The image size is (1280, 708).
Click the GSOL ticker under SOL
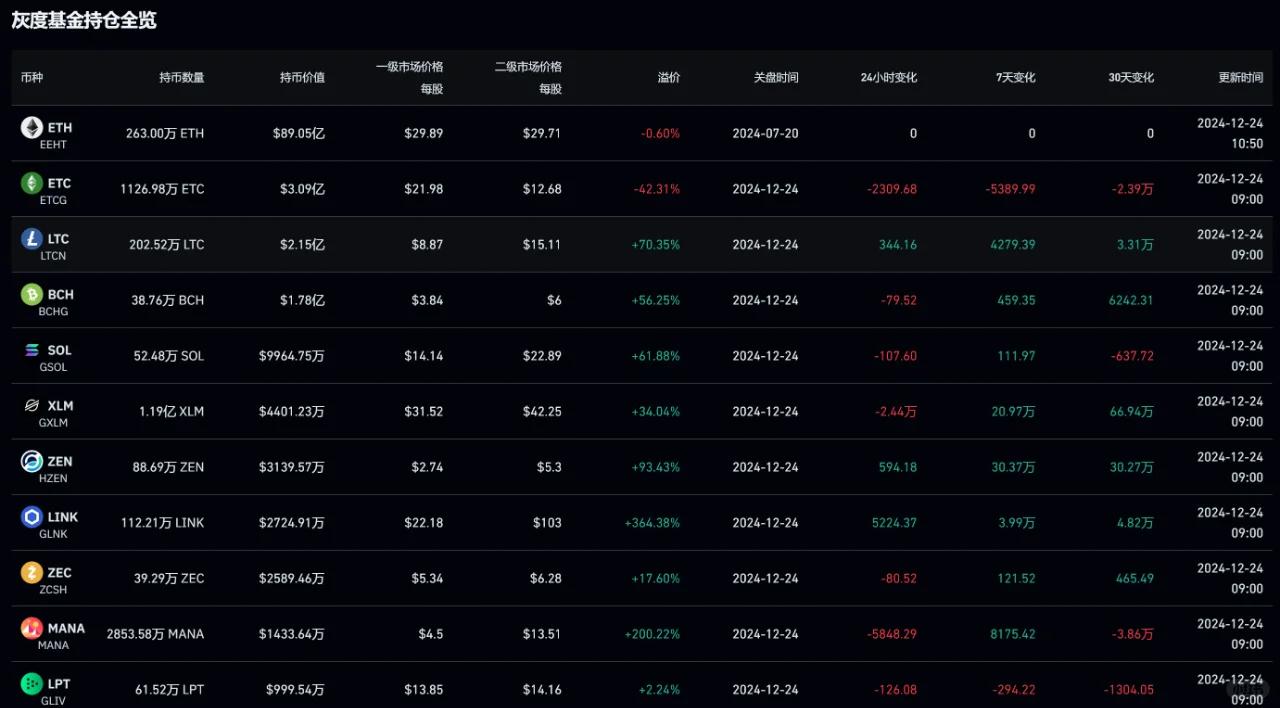(54, 368)
